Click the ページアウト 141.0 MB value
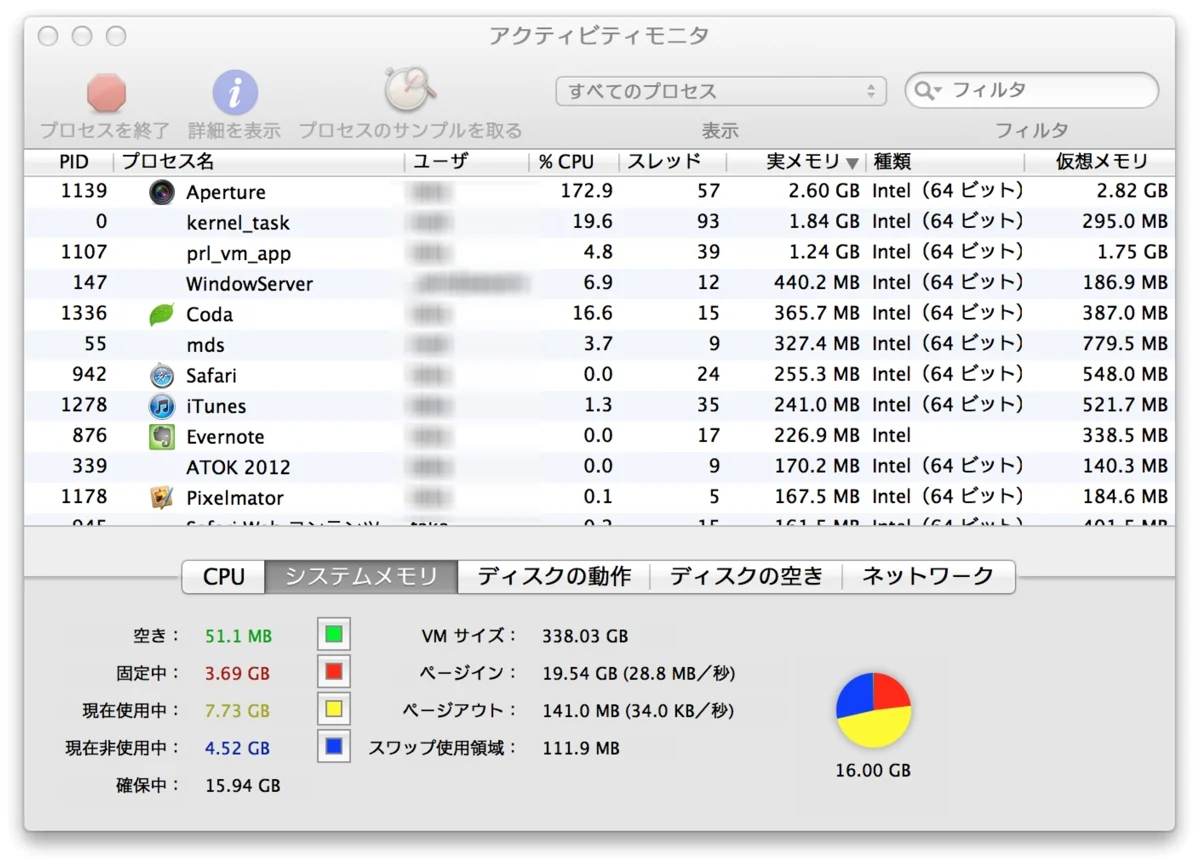Screen dimensions: 1200x866 638,711
